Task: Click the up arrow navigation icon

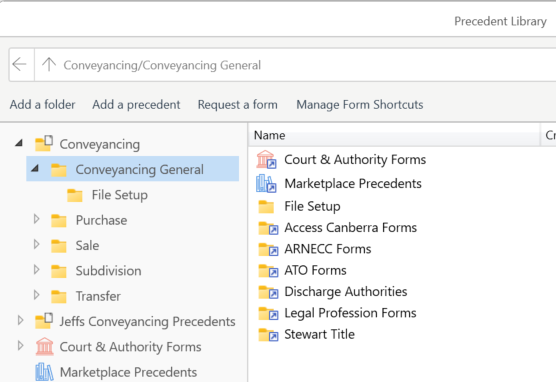Action: pyautogui.click(x=49, y=65)
